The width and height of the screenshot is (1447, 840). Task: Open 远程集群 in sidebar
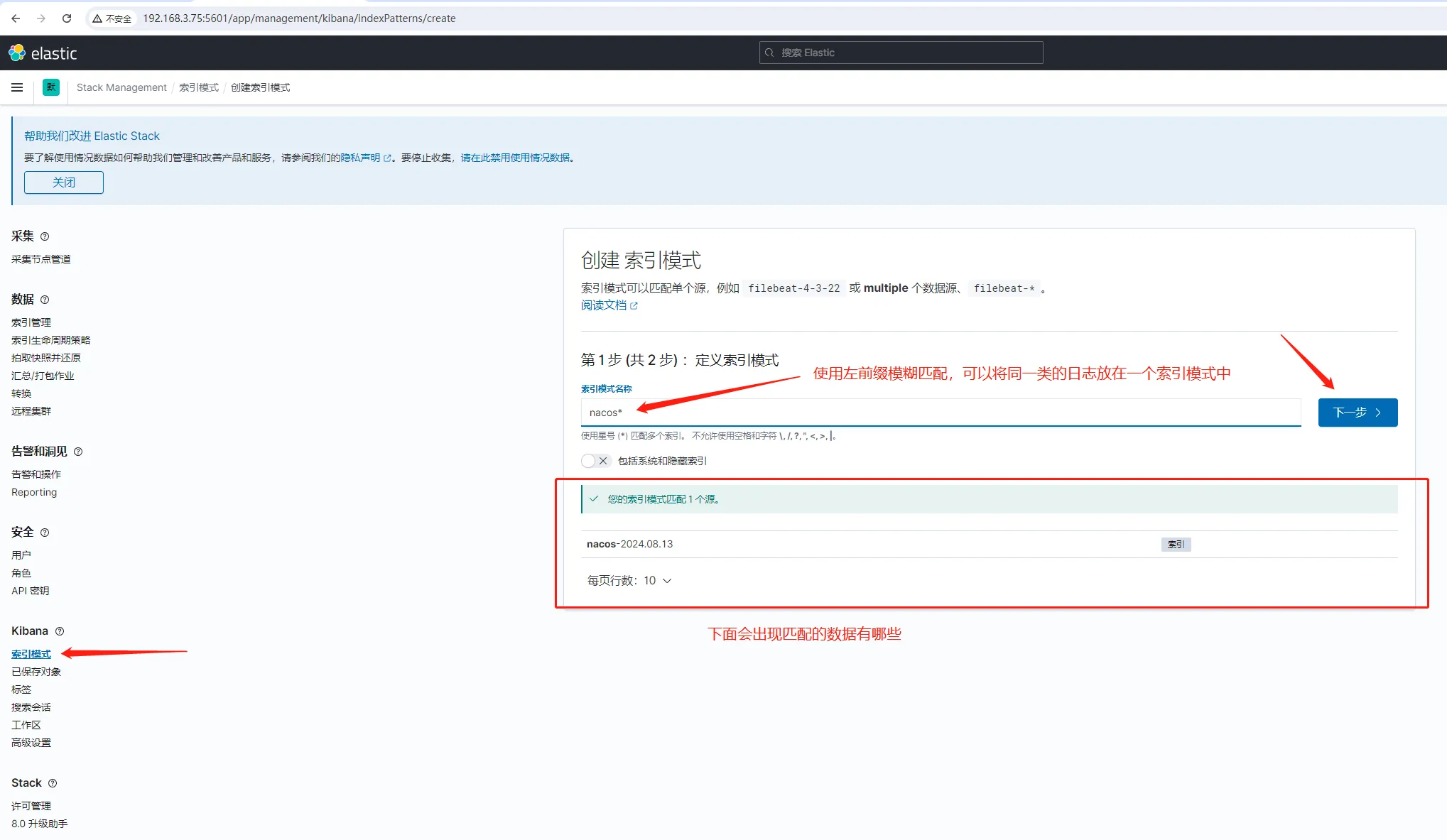pyautogui.click(x=31, y=411)
